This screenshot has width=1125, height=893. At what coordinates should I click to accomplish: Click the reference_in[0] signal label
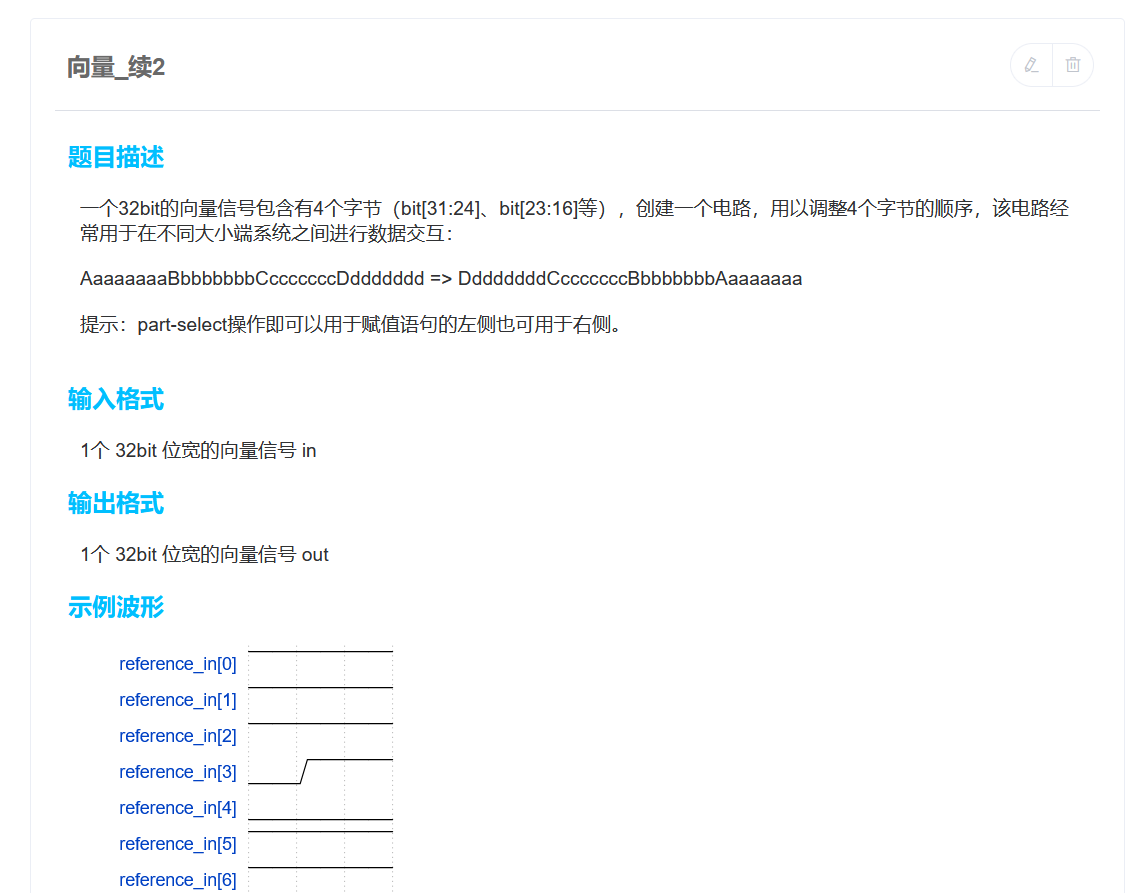(x=178, y=664)
